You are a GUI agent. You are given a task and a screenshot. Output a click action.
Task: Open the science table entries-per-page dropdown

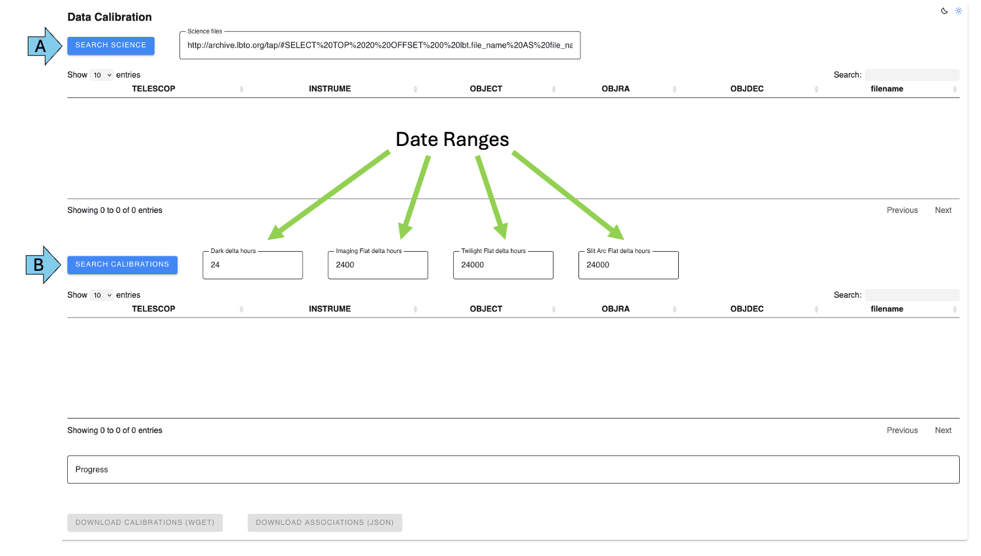102,75
